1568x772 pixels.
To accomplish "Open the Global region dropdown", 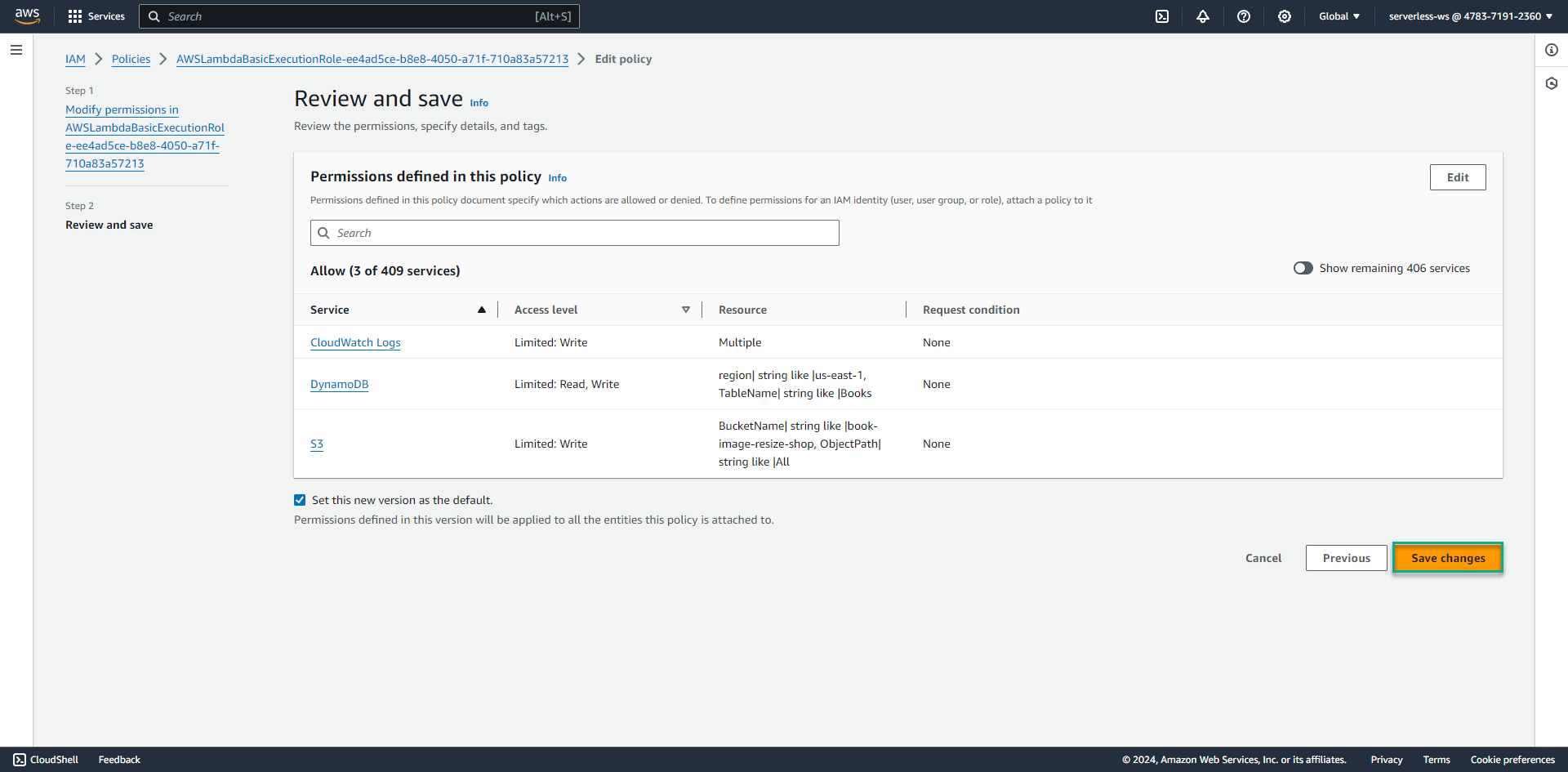I will [x=1339, y=16].
